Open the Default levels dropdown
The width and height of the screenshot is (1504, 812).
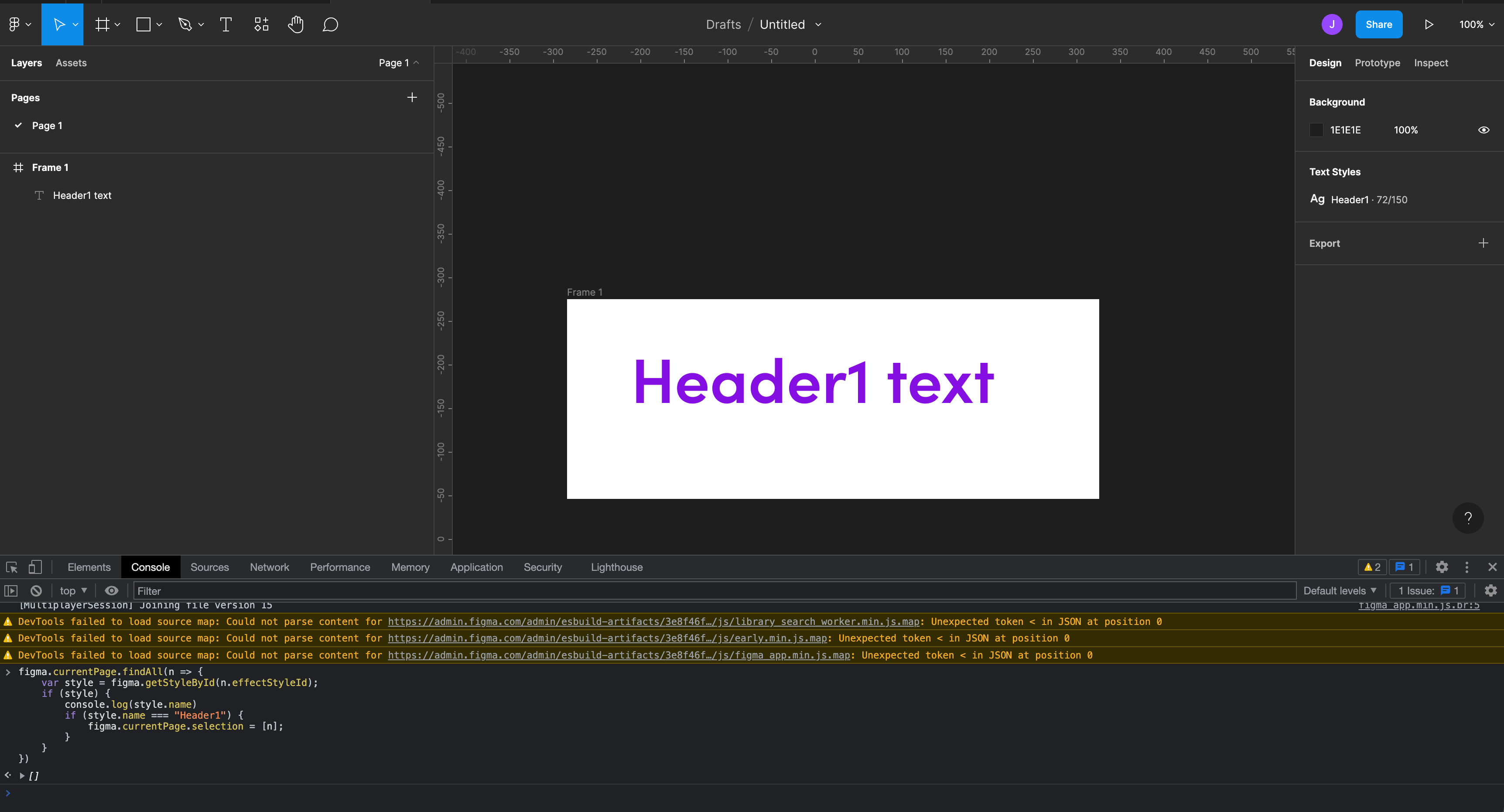click(x=1340, y=591)
